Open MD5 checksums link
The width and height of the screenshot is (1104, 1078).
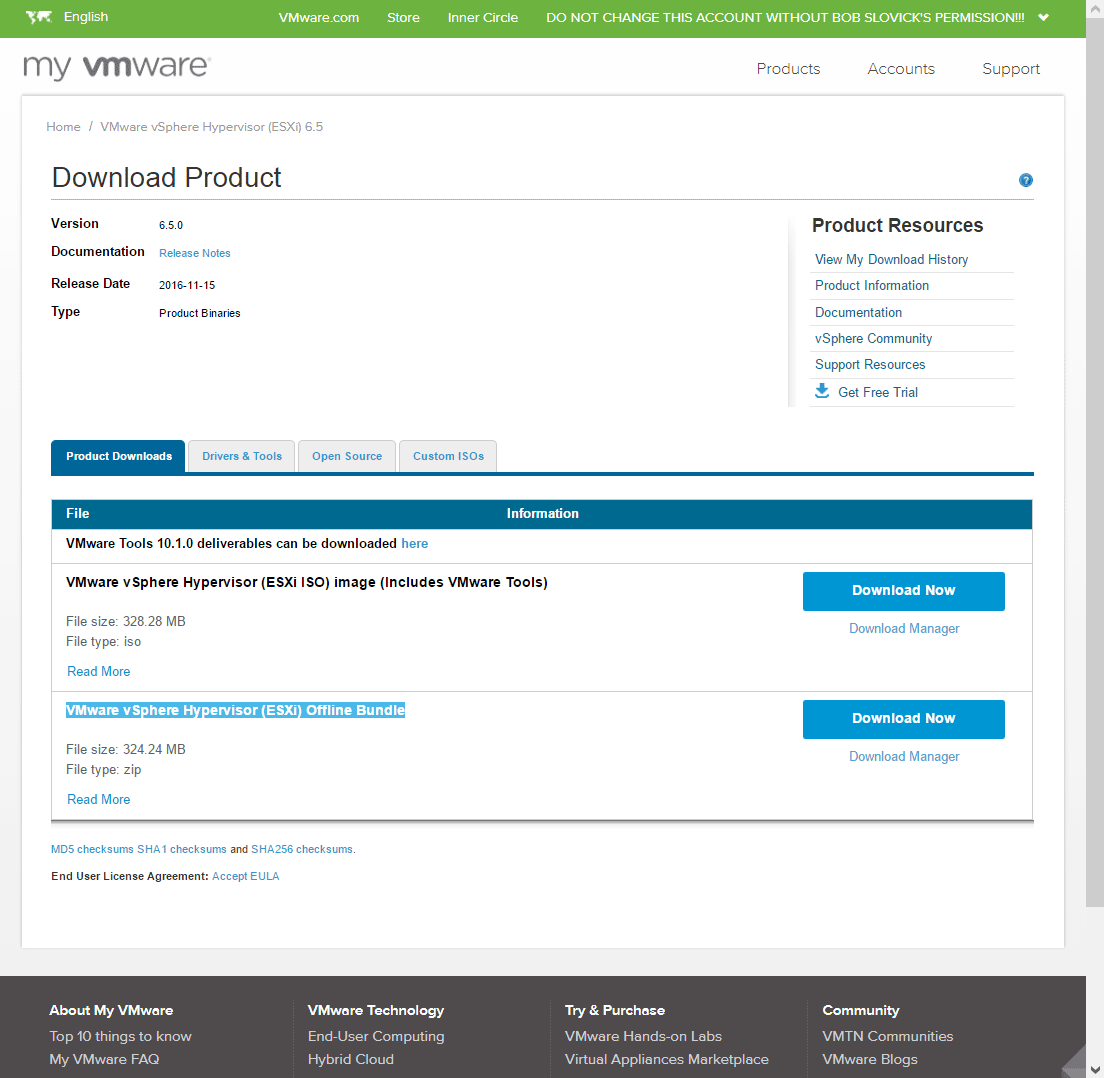(x=92, y=849)
